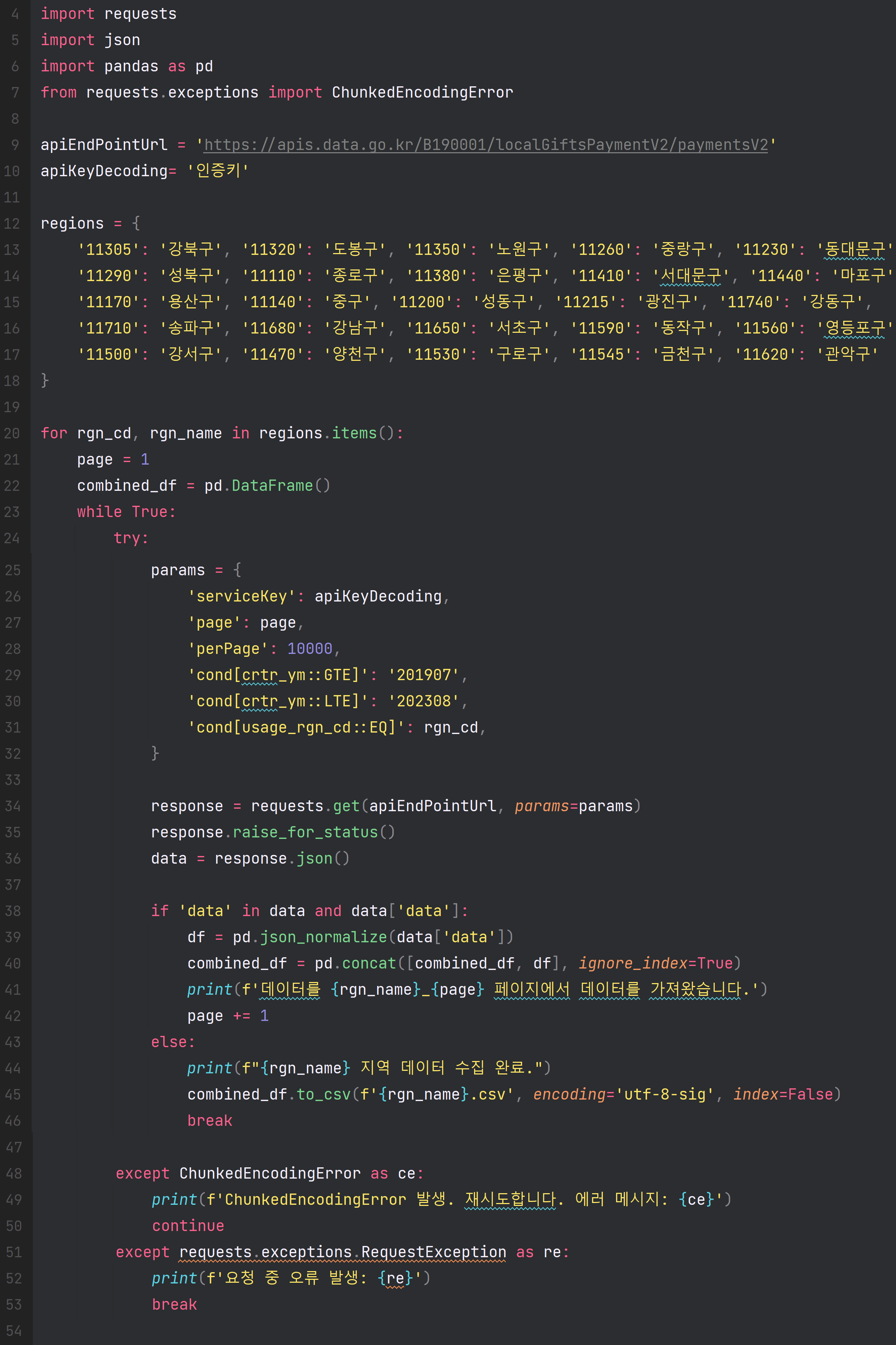The height and width of the screenshot is (1345, 896).
Task: Click the raise_for_status method call
Action: [305, 832]
